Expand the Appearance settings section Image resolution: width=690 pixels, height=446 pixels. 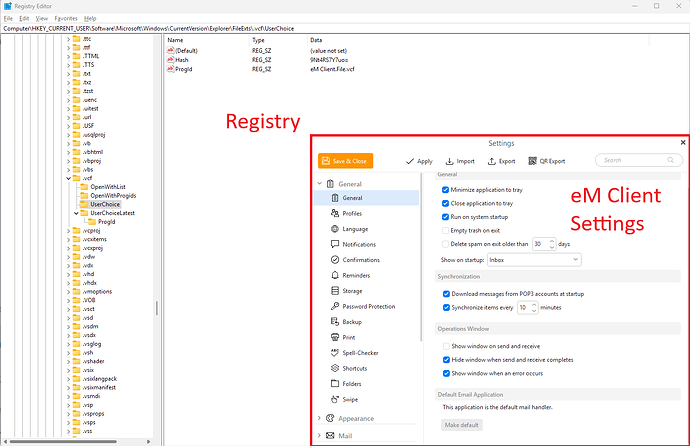[319, 418]
